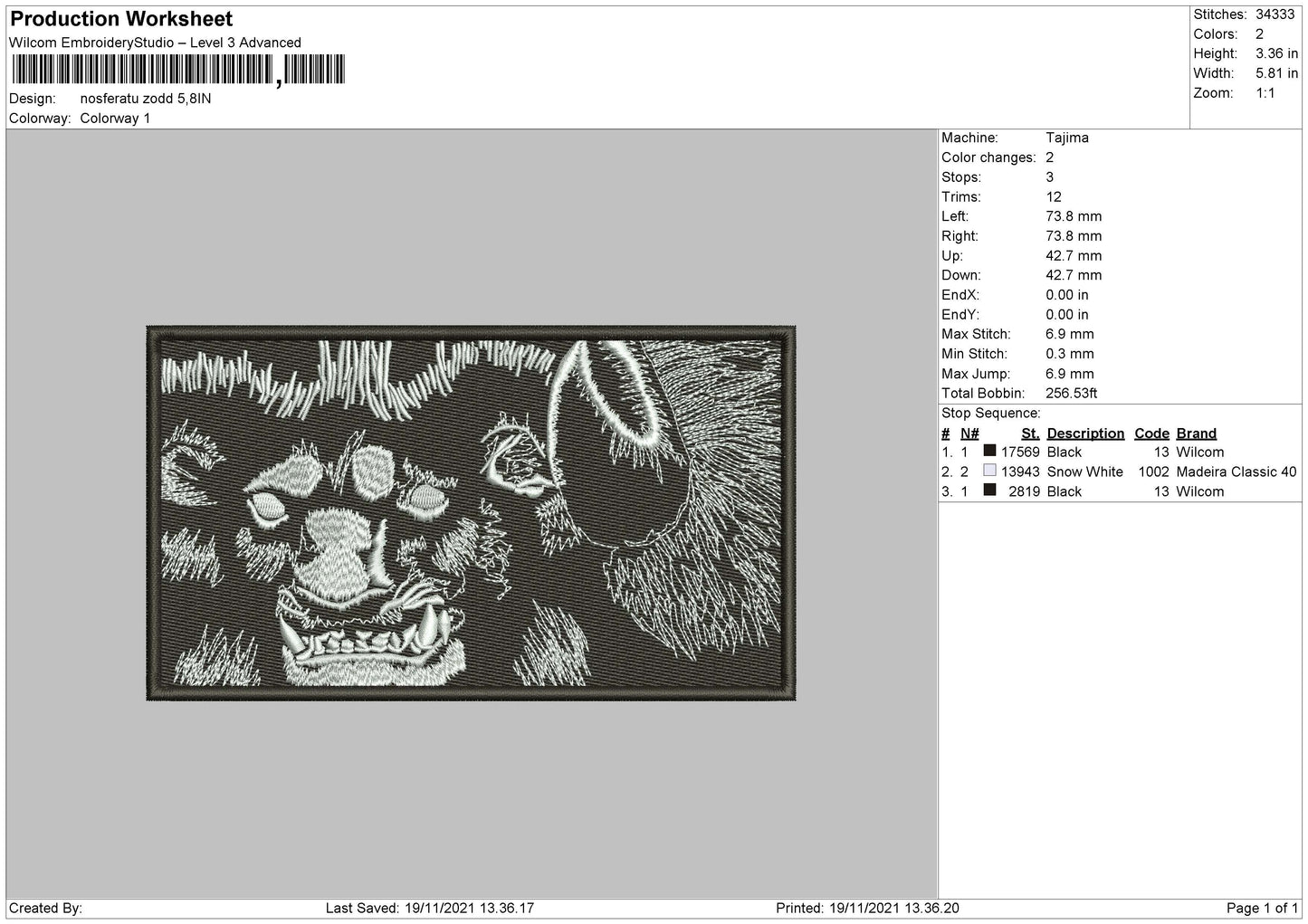Screen dimensions: 1308x924
Task: Click the Stop Sequence heading
Action: click(991, 414)
